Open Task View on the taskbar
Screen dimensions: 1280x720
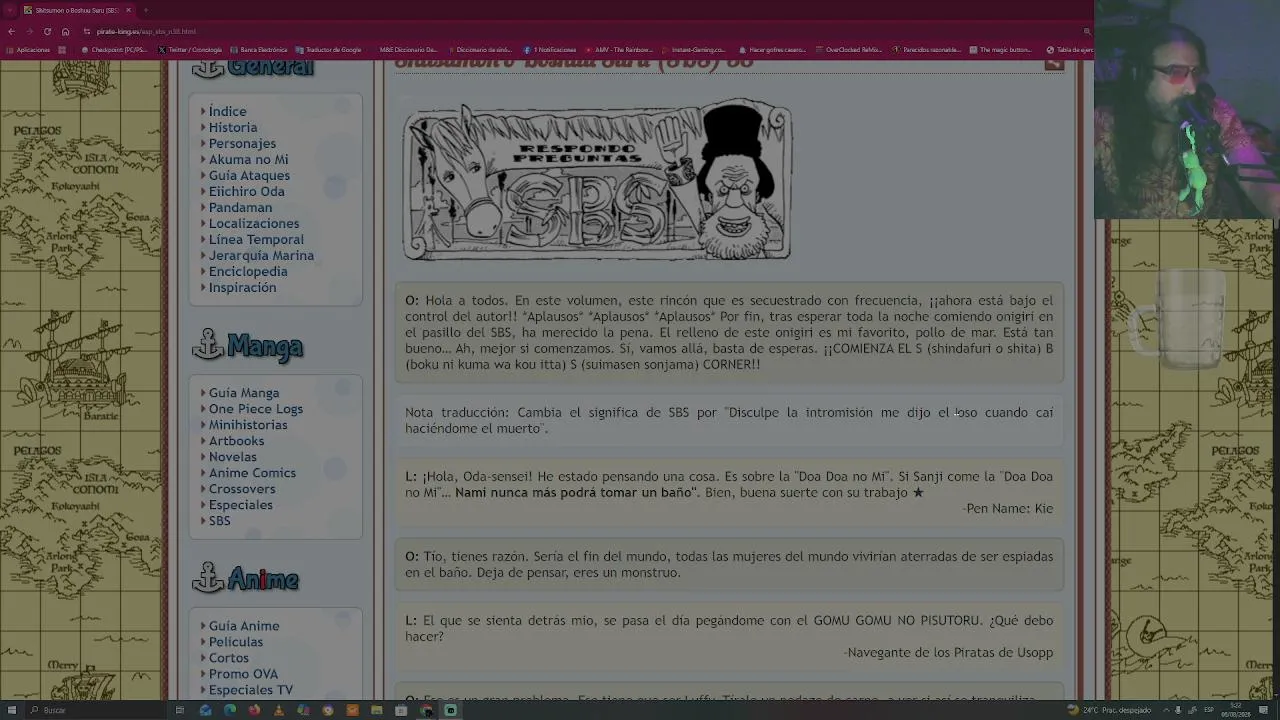[180, 710]
